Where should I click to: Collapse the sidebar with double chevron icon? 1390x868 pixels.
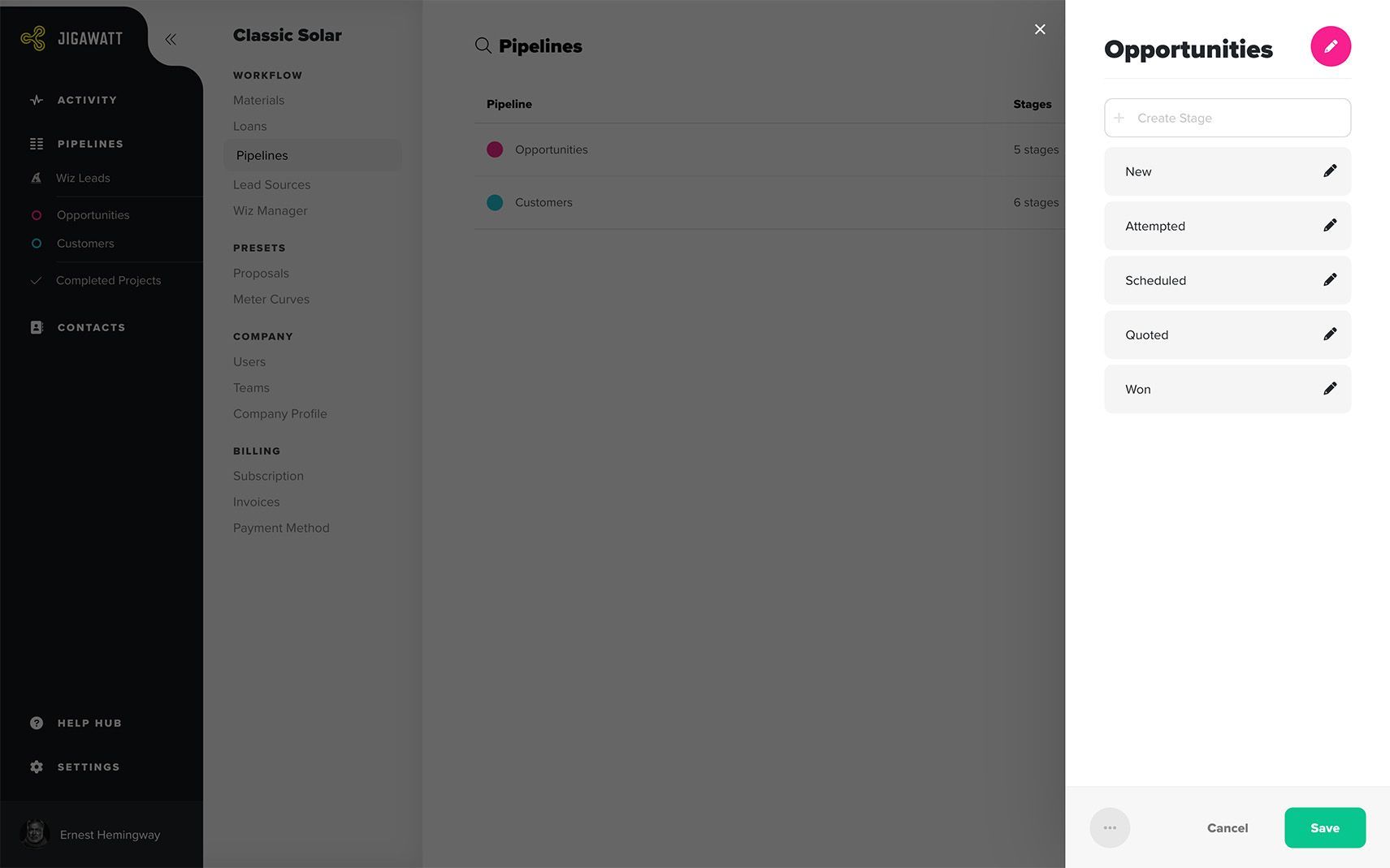(x=171, y=39)
